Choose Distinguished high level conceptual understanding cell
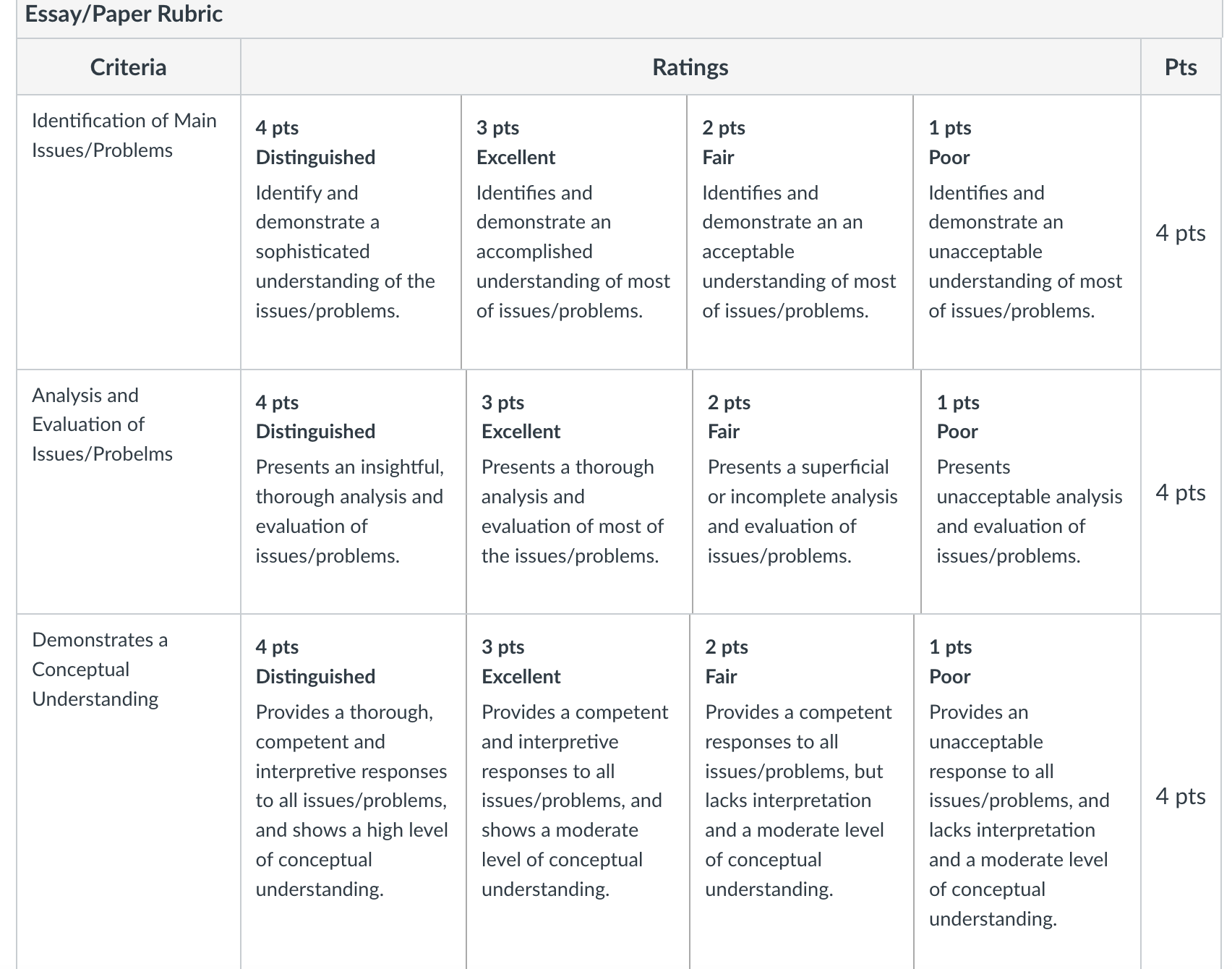This screenshot has width=1232, height=969. (354, 792)
